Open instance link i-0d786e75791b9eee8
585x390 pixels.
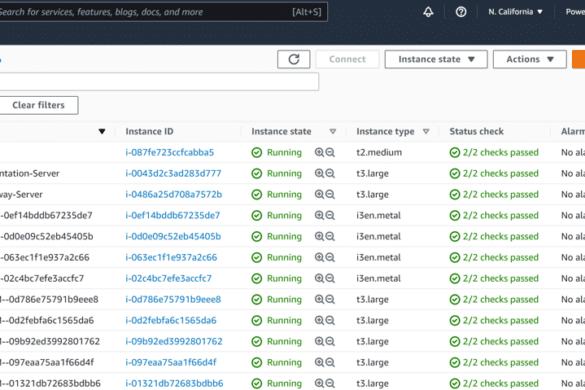click(173, 299)
